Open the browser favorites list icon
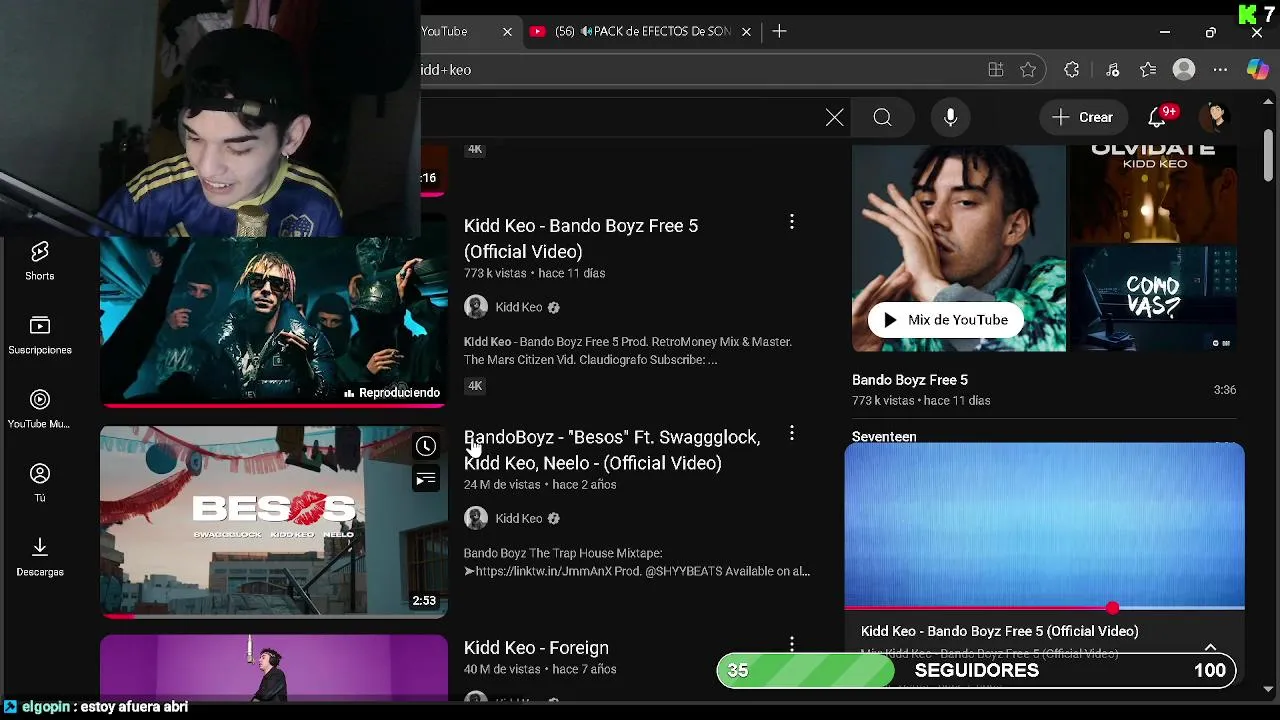The height and width of the screenshot is (720, 1280). 1148,69
